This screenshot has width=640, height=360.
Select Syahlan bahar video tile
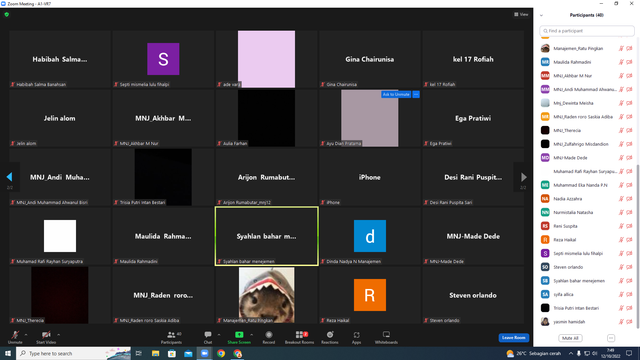point(267,236)
